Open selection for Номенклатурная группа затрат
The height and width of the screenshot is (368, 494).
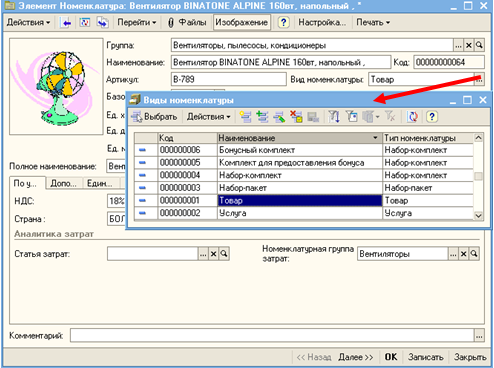pyautogui.click(x=453, y=254)
